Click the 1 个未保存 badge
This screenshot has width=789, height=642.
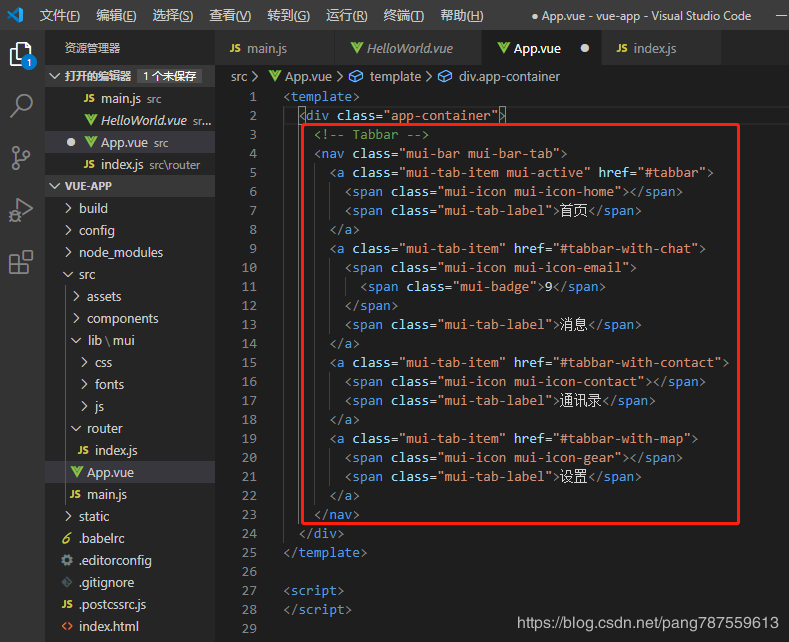click(x=170, y=76)
